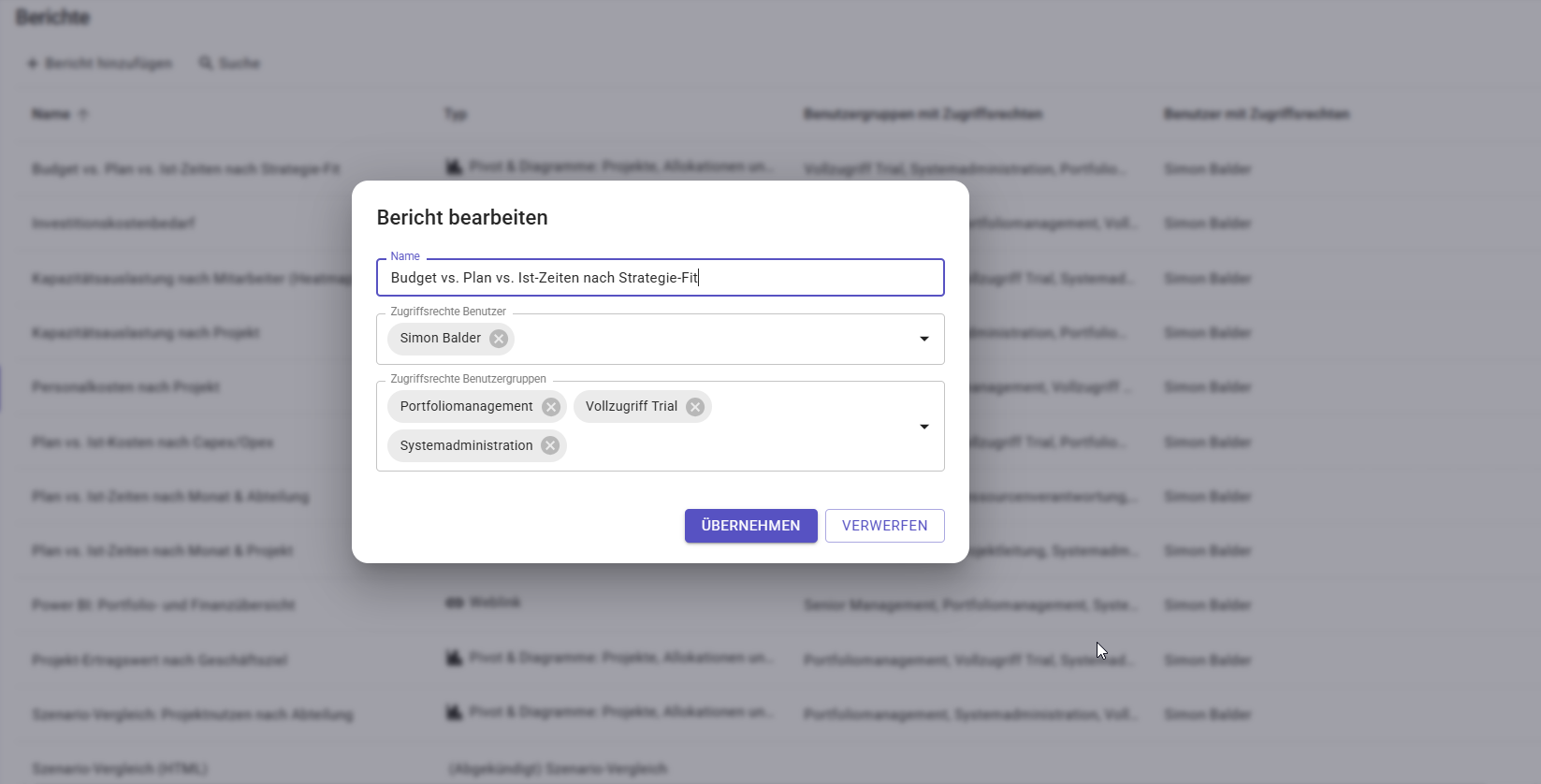Click the Weblink icon in the Power BI row
This screenshot has height=784, width=1541.
[455, 603]
